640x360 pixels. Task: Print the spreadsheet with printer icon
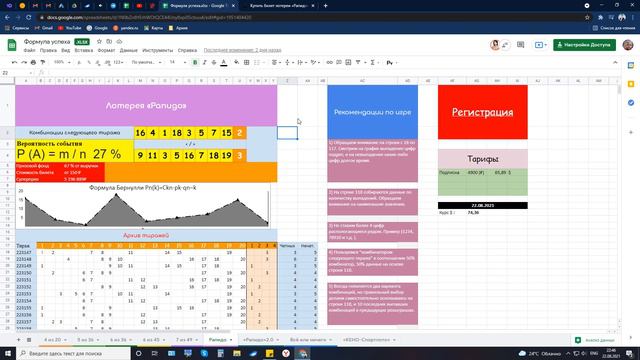tap(33, 62)
